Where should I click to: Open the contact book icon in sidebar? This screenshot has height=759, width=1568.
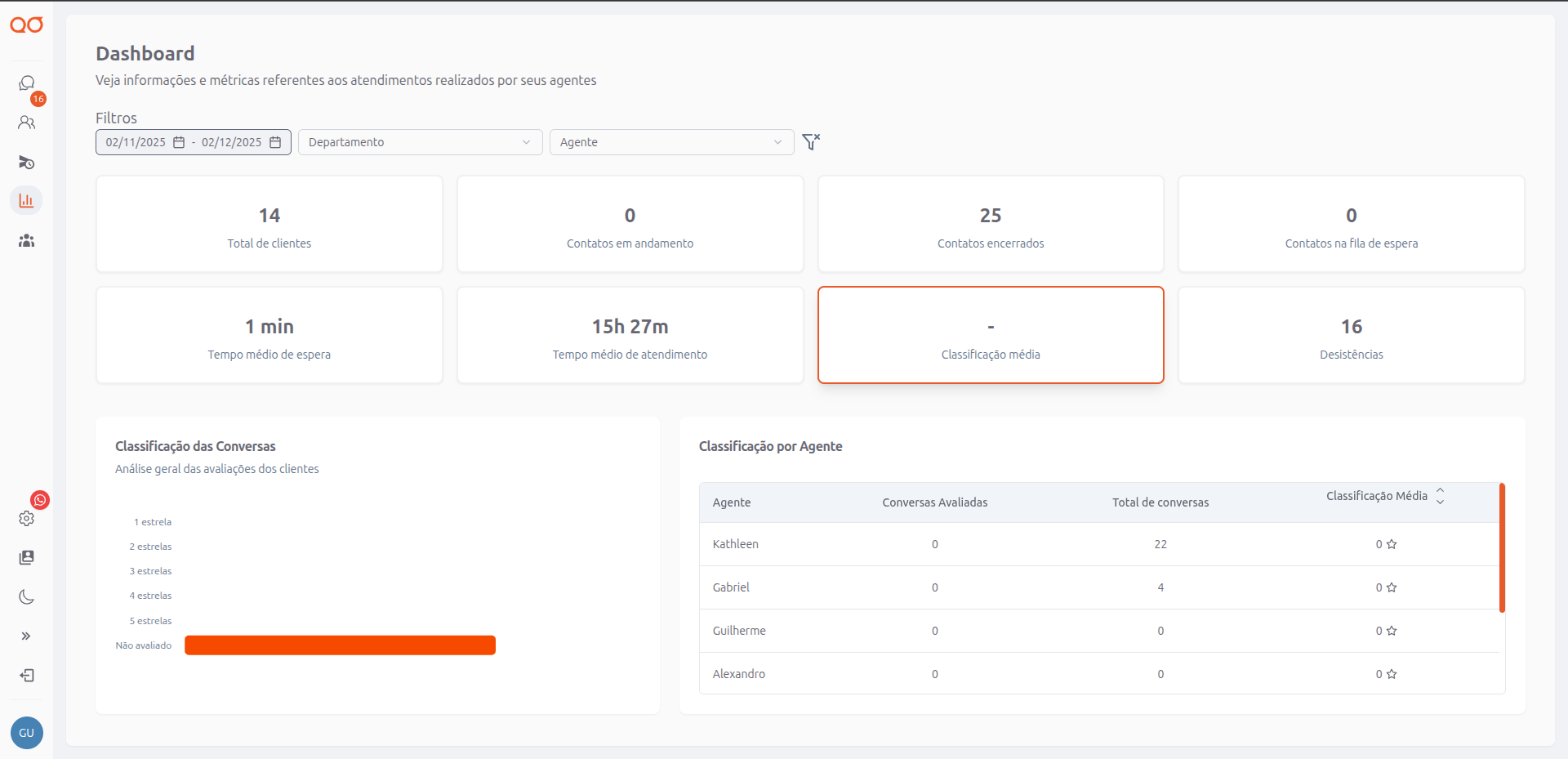coord(26,557)
